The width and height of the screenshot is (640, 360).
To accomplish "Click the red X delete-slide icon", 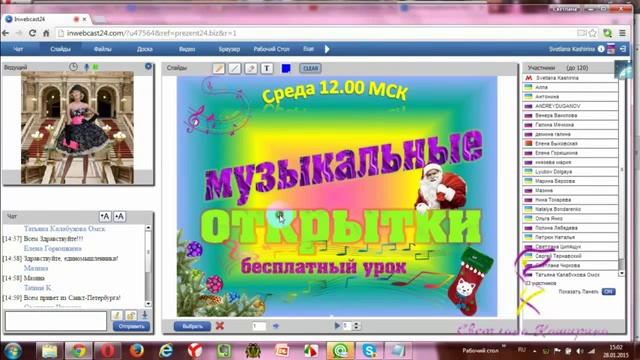I will tap(220, 326).
